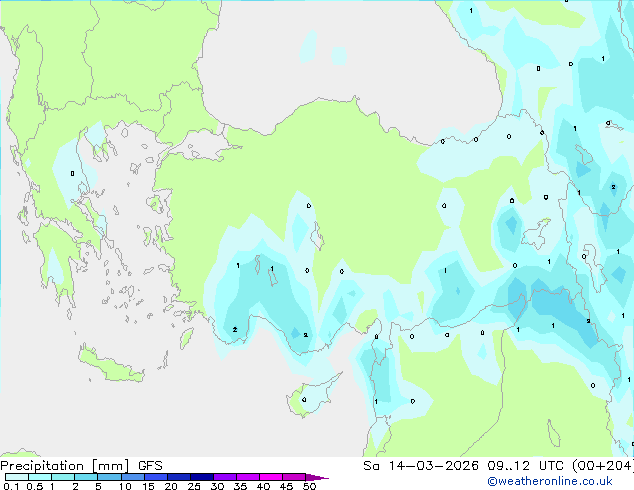Select legend swatch between 25 and 30
Image resolution: width=634 pixels, height=490 pixels.
point(202,477)
